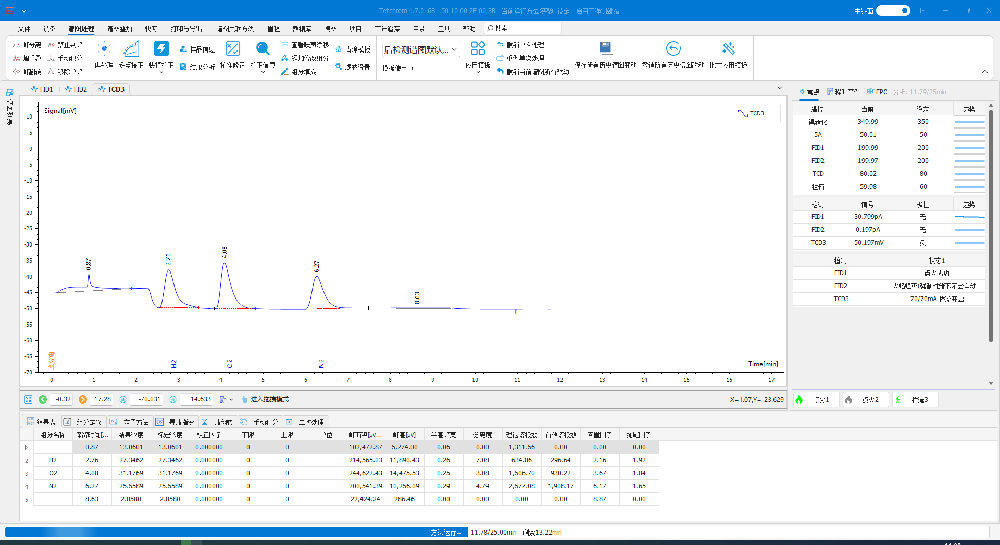The width and height of the screenshot is (1000, 545).
Task: Click the orange right-arrow circle below the chart
Action: point(82,399)
